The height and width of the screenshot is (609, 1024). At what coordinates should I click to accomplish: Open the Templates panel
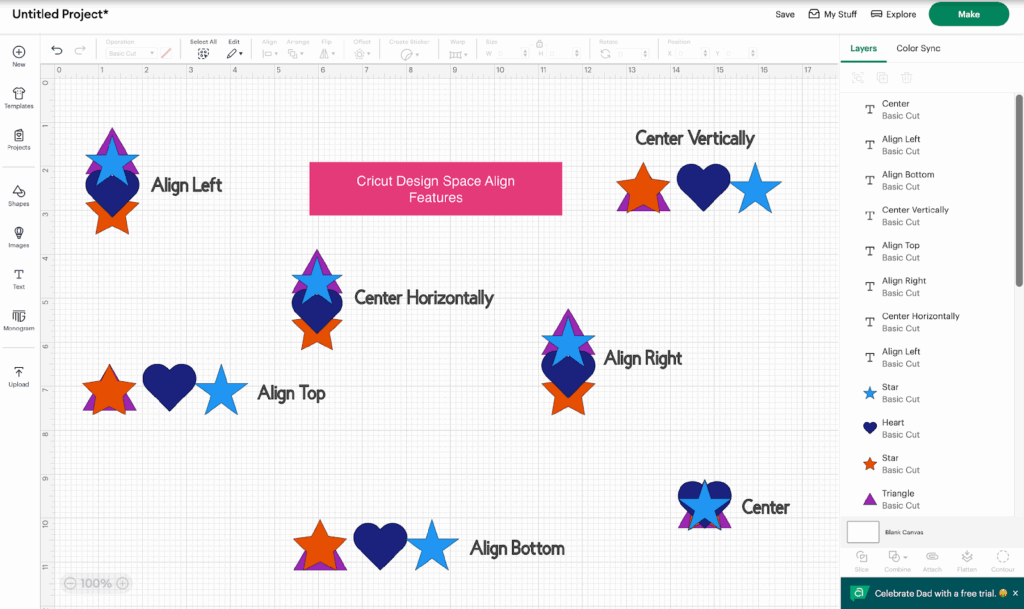19,98
